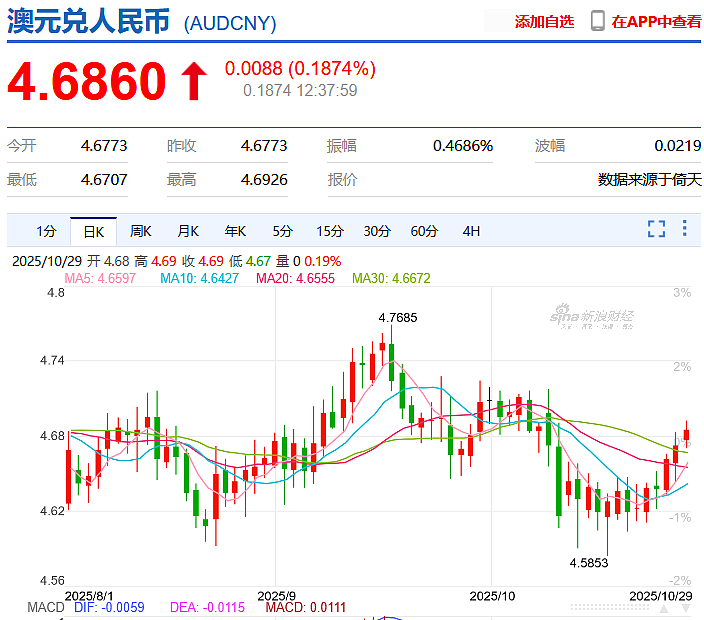Switch to the 60分 chart tab
Viewport: 704px width, 620px height.
tap(424, 231)
